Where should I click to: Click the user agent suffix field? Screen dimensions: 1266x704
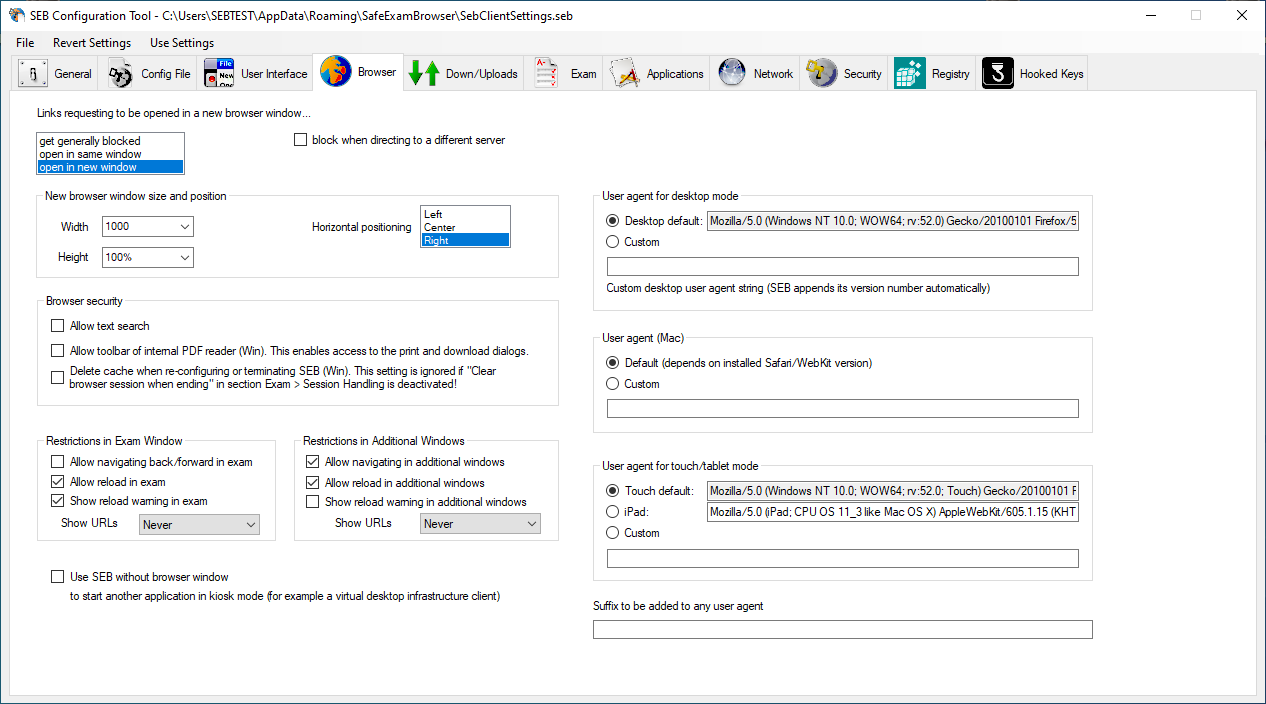tap(843, 630)
